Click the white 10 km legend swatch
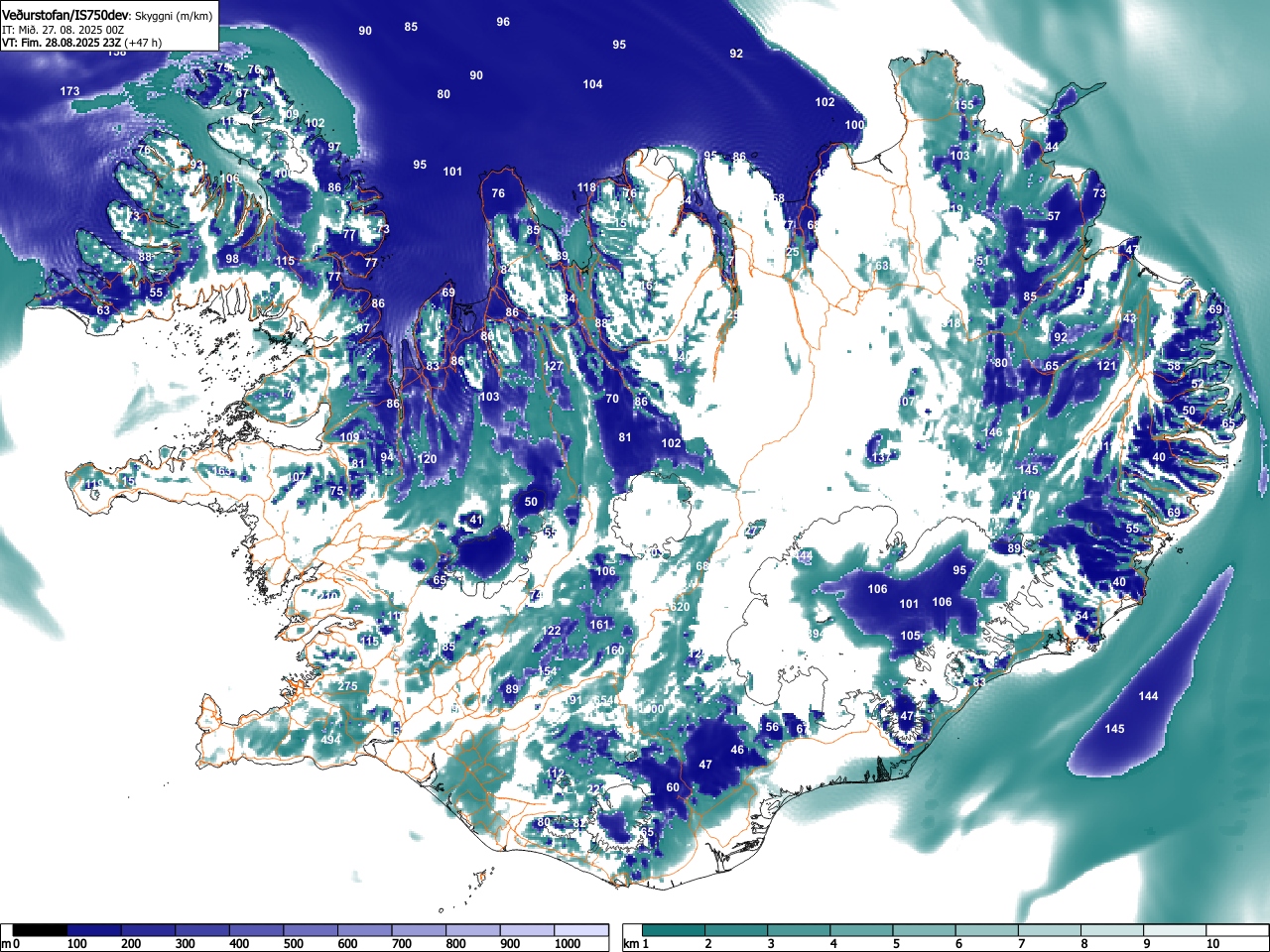 (x=1239, y=930)
